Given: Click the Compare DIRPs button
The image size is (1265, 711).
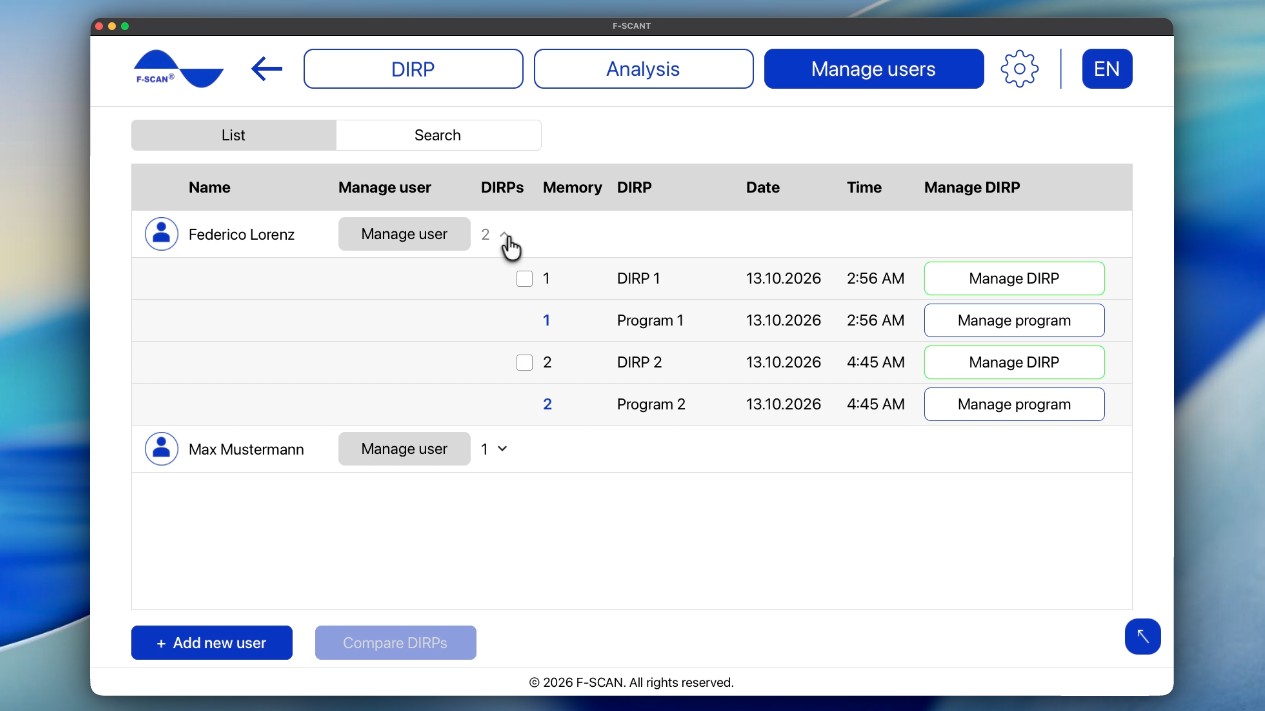Looking at the screenshot, I should tap(395, 643).
